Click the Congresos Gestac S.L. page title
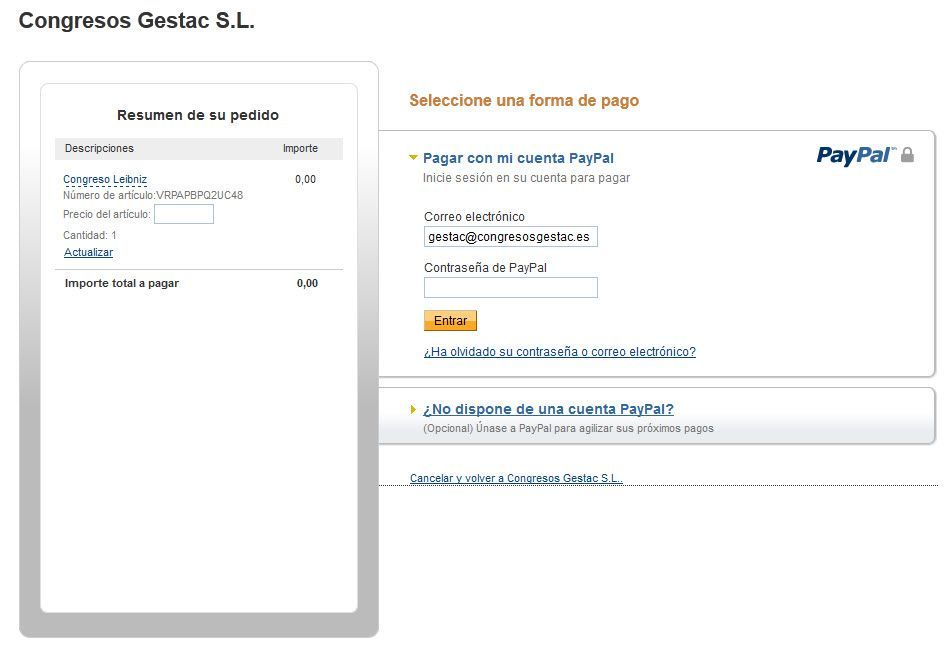The height and width of the screenshot is (647, 950). [x=137, y=21]
